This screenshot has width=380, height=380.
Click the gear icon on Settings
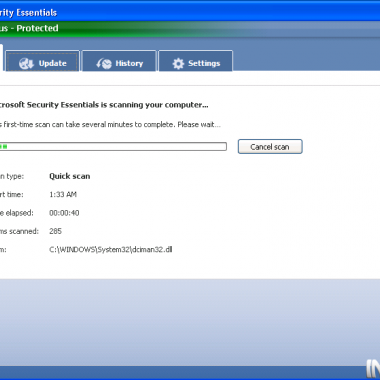(x=178, y=63)
